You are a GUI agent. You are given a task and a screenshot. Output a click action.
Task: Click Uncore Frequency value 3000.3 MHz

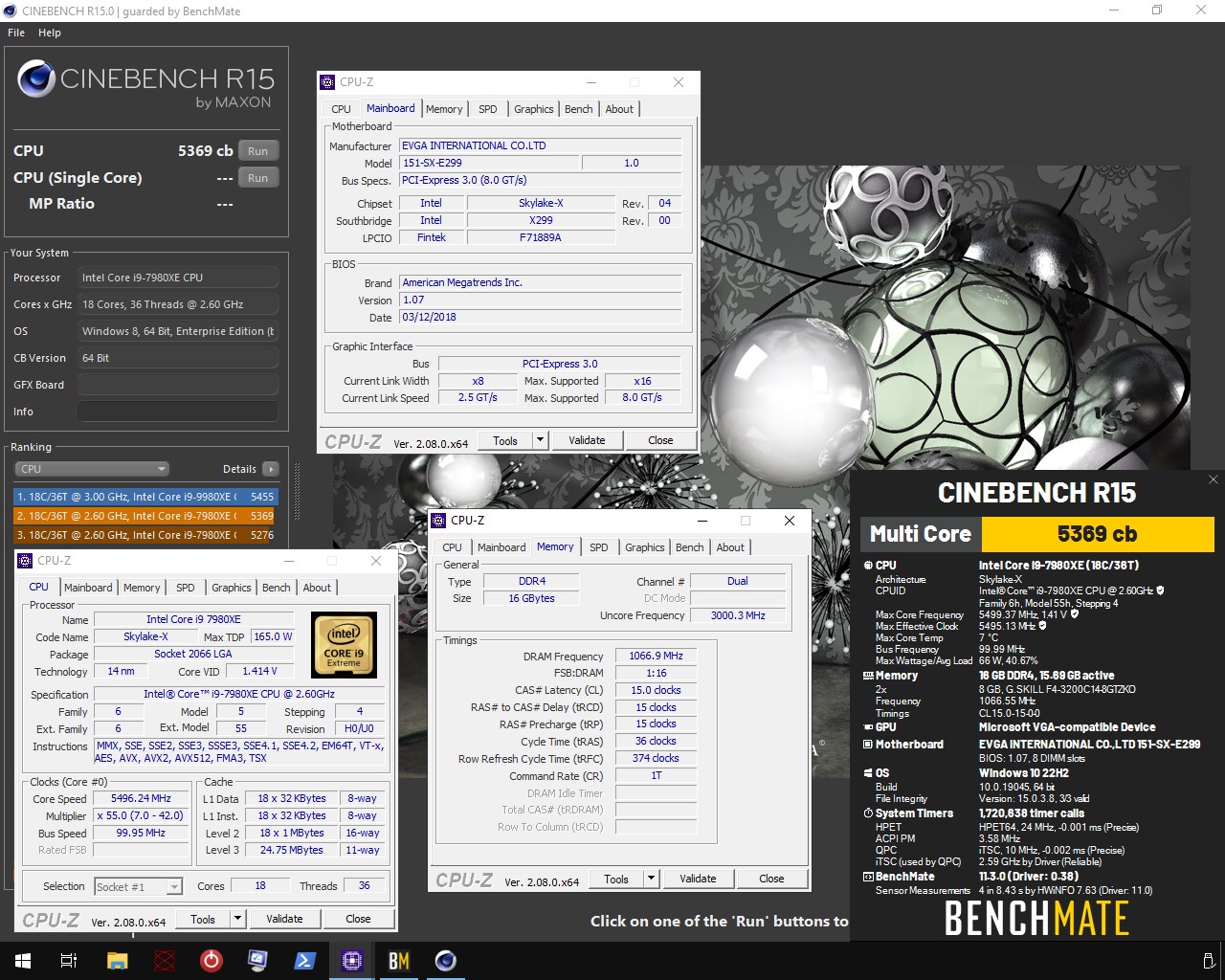coord(738,616)
